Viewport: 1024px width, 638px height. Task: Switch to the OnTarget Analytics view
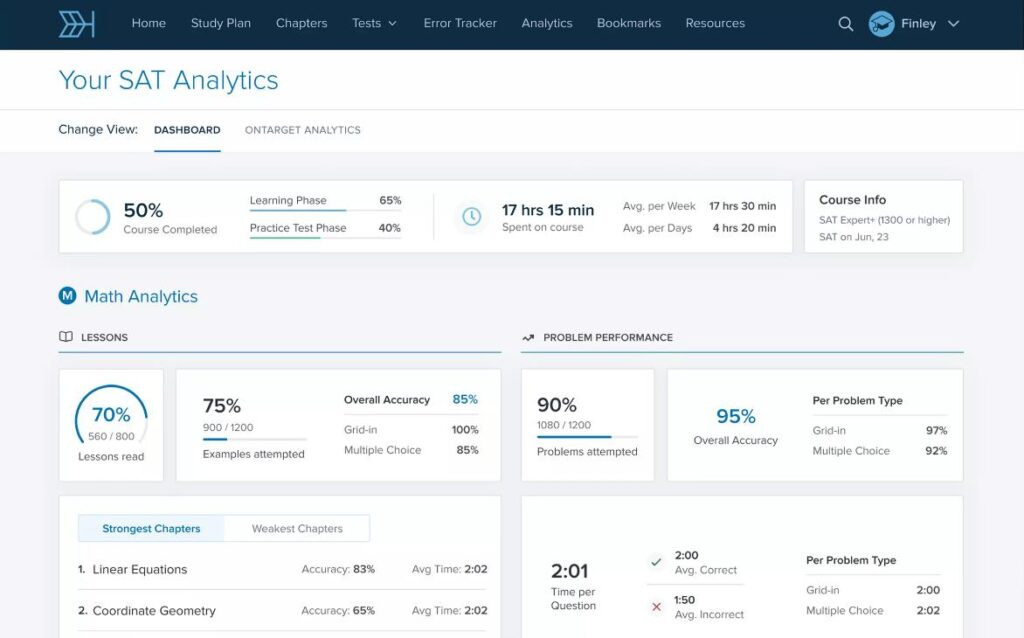tap(302, 130)
